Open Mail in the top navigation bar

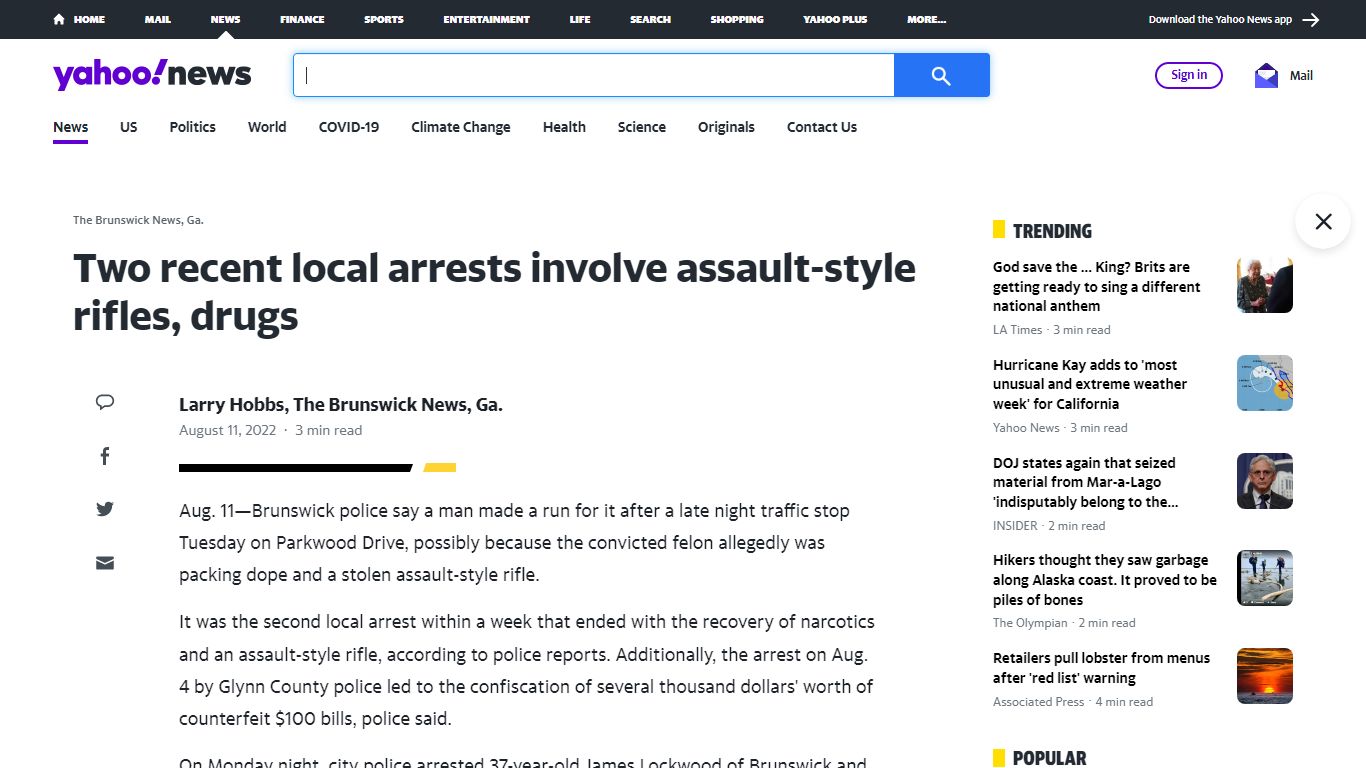pos(157,19)
